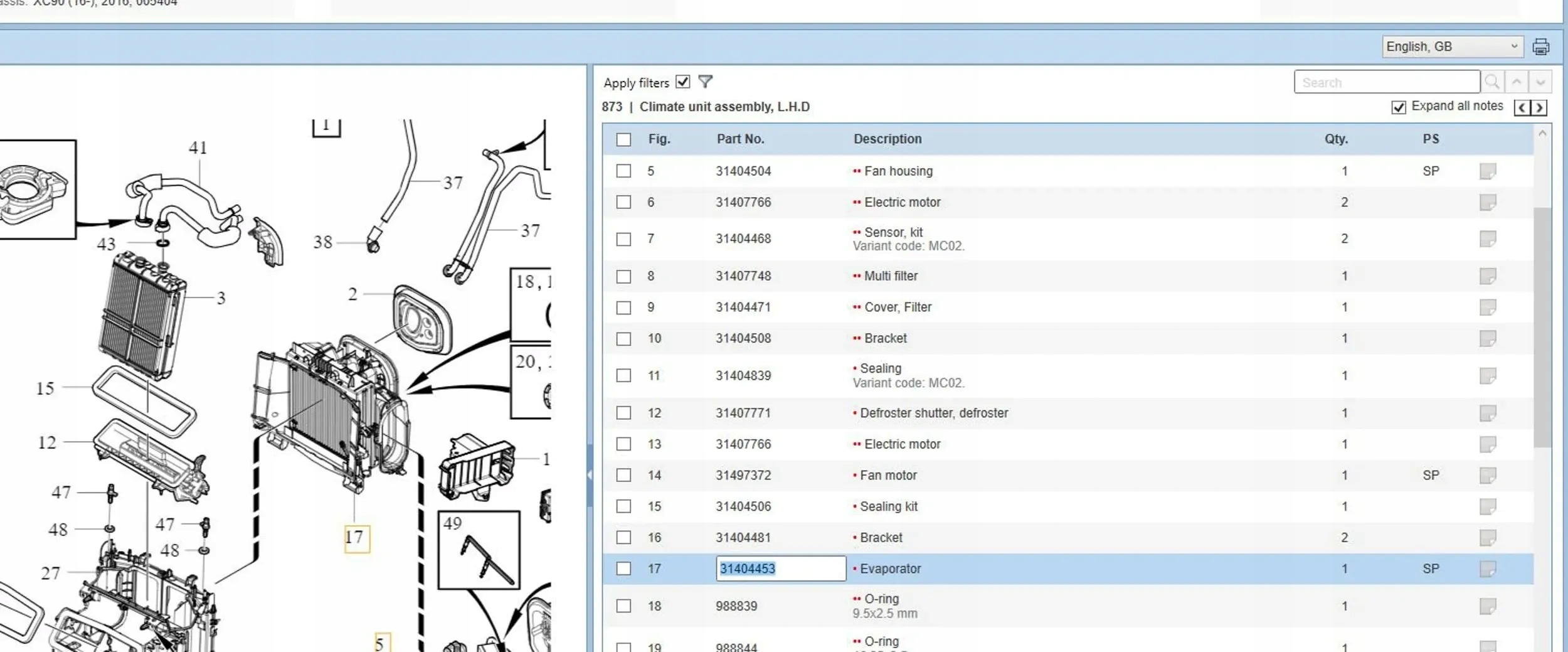The height and width of the screenshot is (652, 1568).
Task: Jump to the previous search result arrow
Action: 1517,82
